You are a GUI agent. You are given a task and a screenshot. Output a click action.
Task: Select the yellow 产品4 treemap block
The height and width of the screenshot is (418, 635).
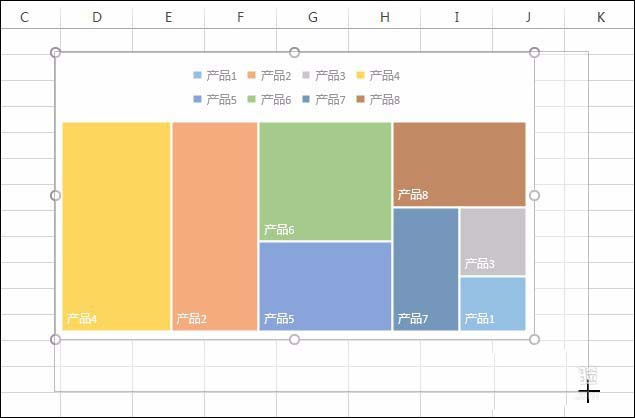pos(116,225)
